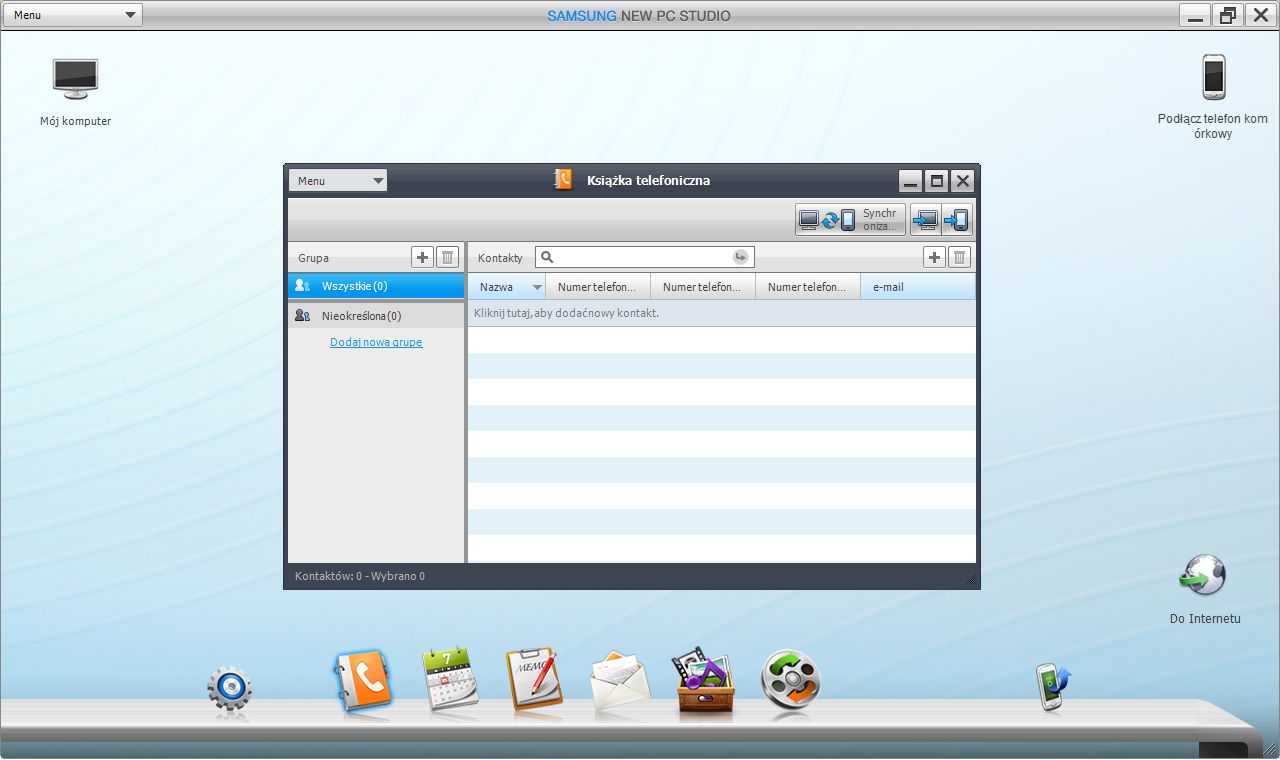Click 'Kliknij tutaj, aby dodać nowy kontakt' row

pos(722,313)
